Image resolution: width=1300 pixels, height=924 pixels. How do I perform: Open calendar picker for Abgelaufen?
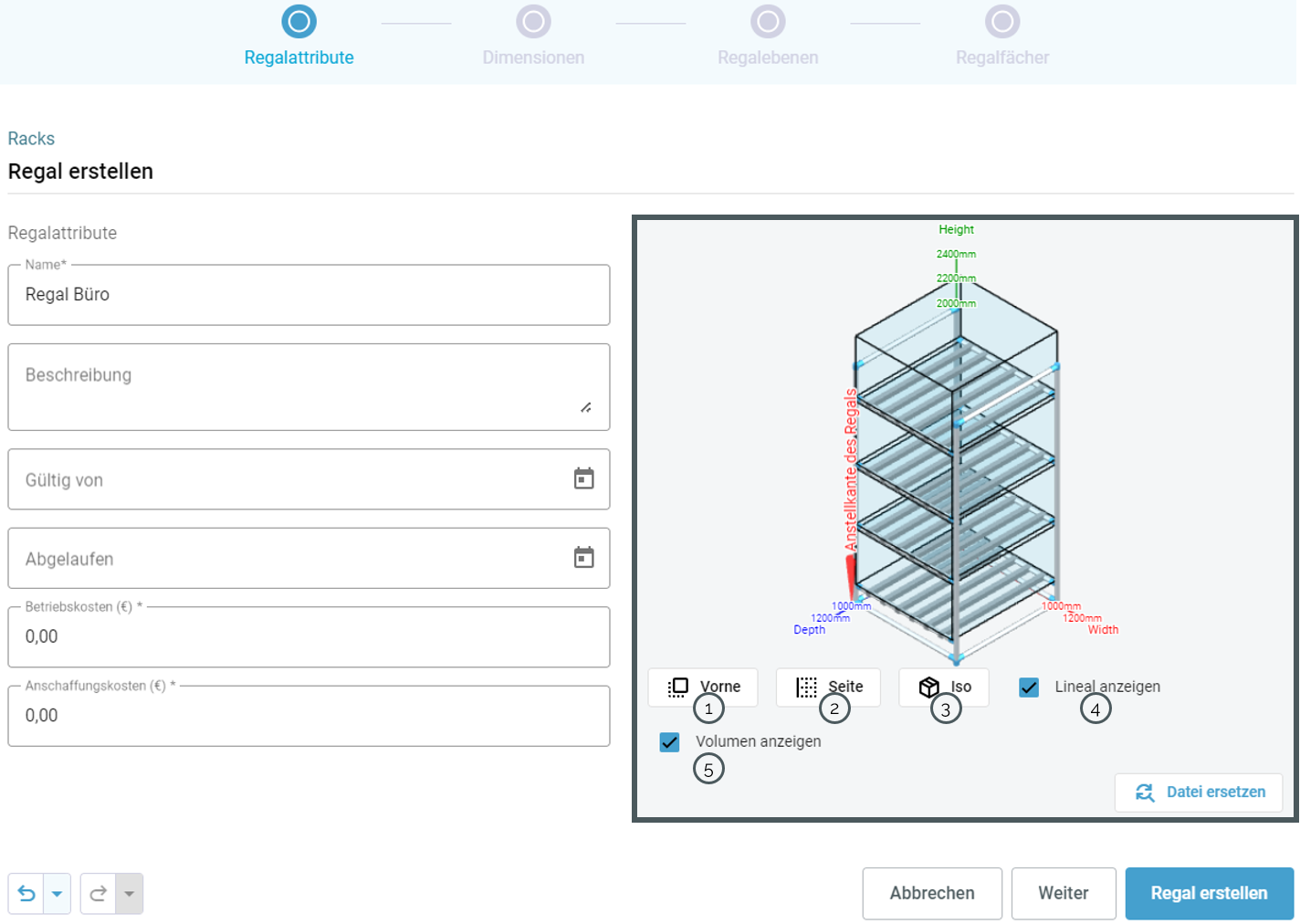click(583, 557)
